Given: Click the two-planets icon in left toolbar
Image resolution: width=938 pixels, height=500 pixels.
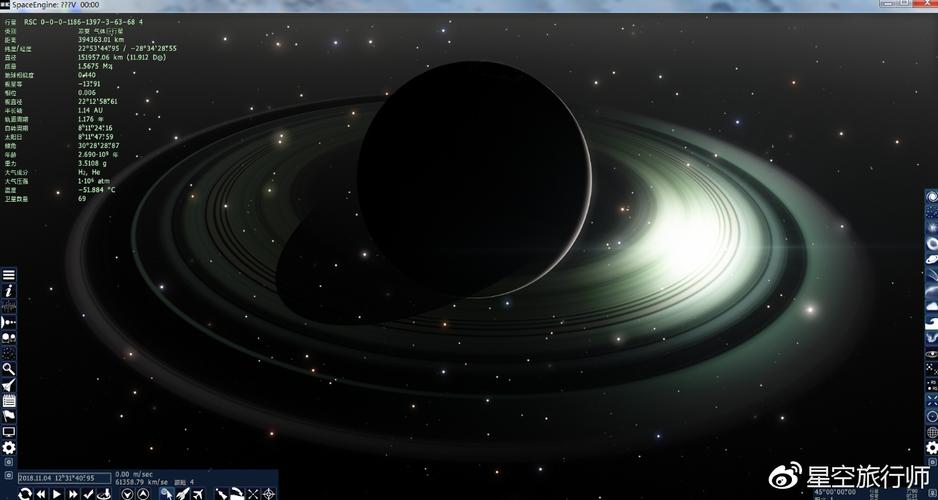Looking at the screenshot, I should [9, 338].
